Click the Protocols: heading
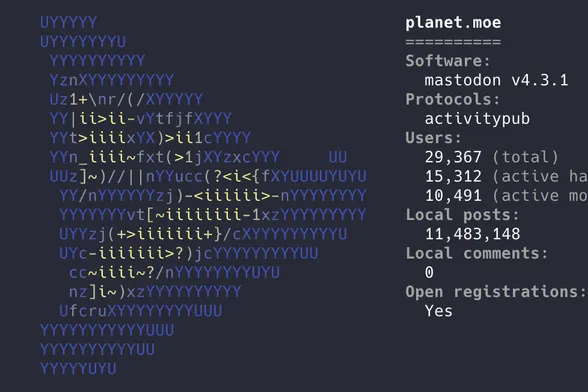The width and height of the screenshot is (588, 392). [x=453, y=99]
